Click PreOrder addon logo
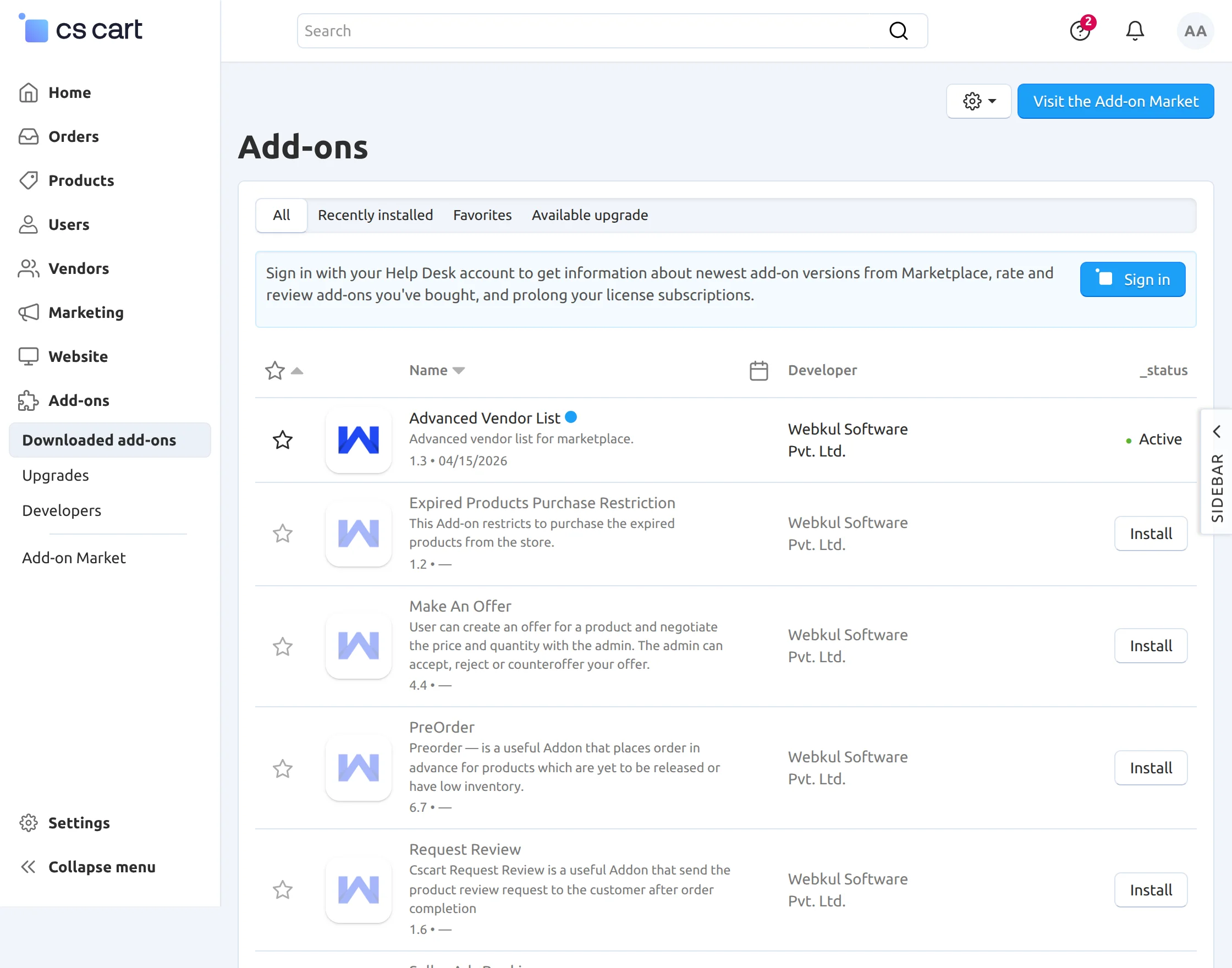The height and width of the screenshot is (968, 1232). tap(358, 768)
